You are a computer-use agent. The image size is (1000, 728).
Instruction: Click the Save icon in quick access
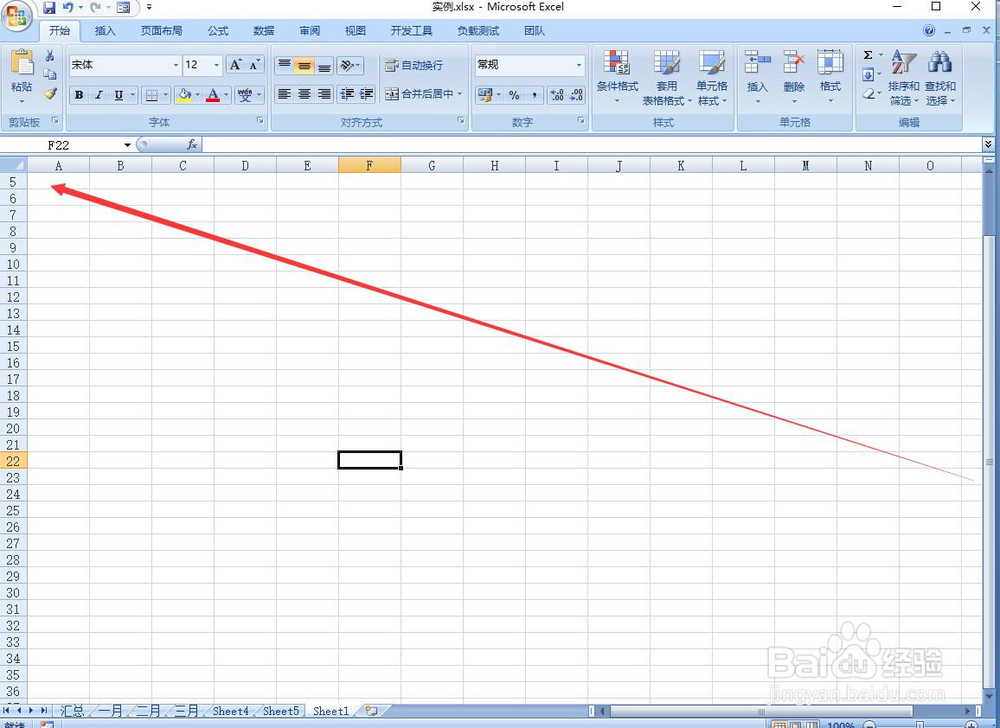point(49,8)
